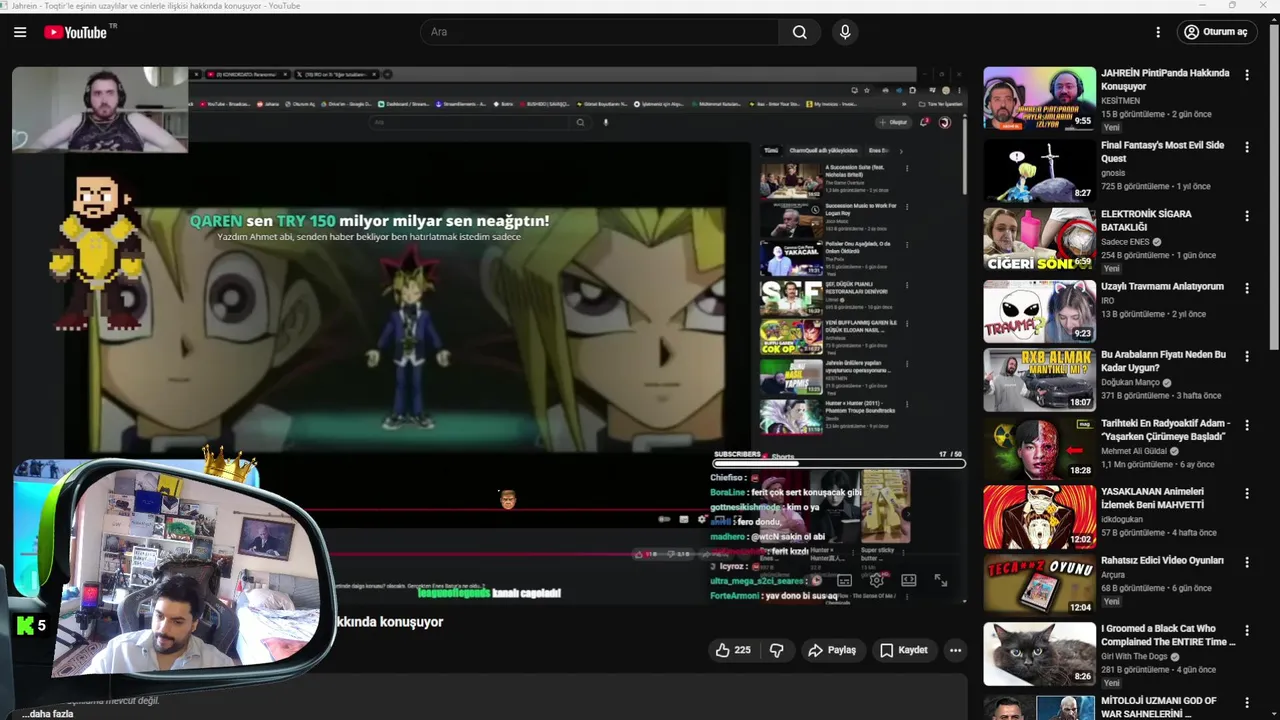Like the video with 225 likes
Screen dimensions: 1280x720
[x=733, y=650]
